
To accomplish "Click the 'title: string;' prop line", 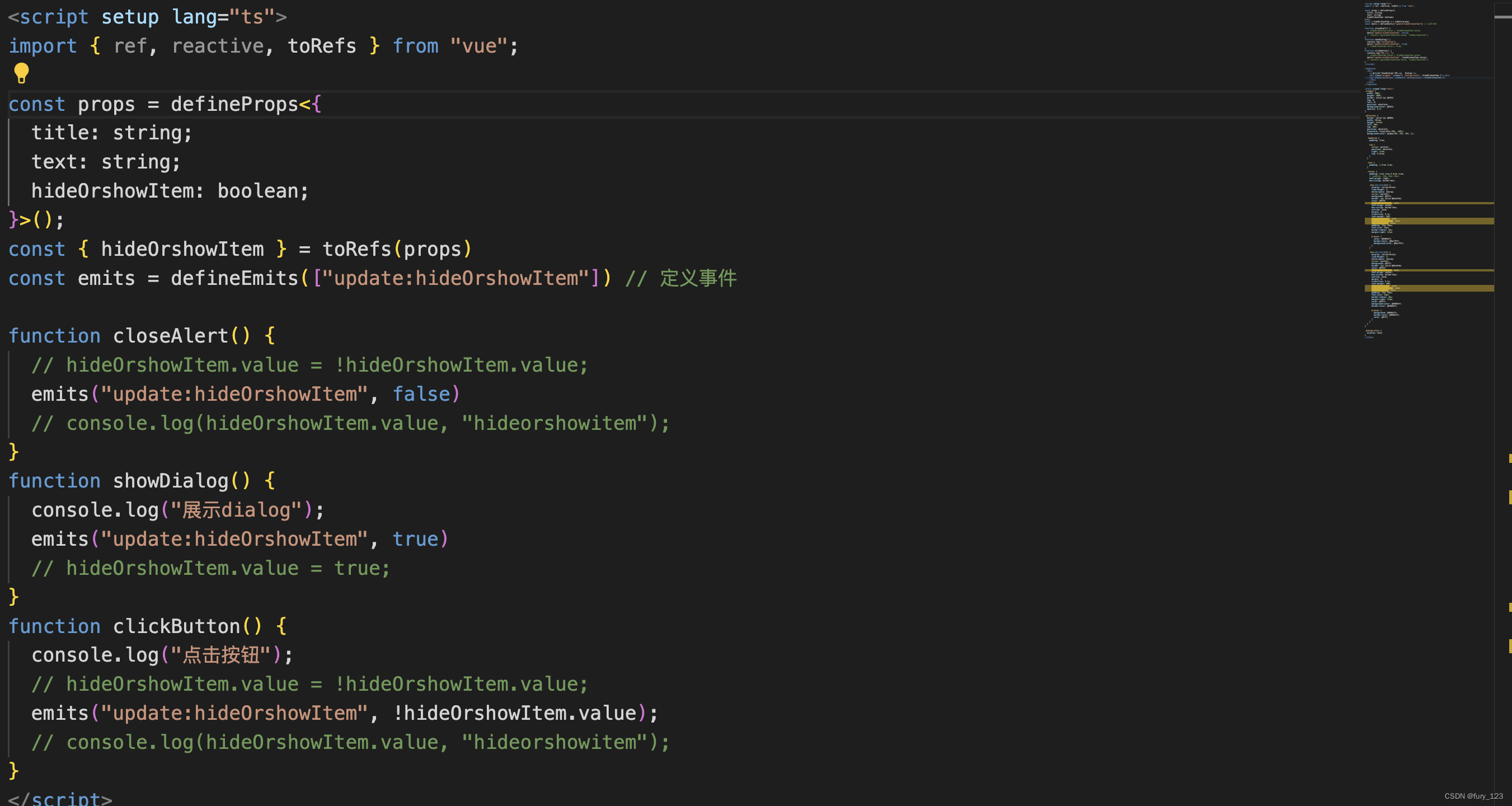I will pos(111,133).
